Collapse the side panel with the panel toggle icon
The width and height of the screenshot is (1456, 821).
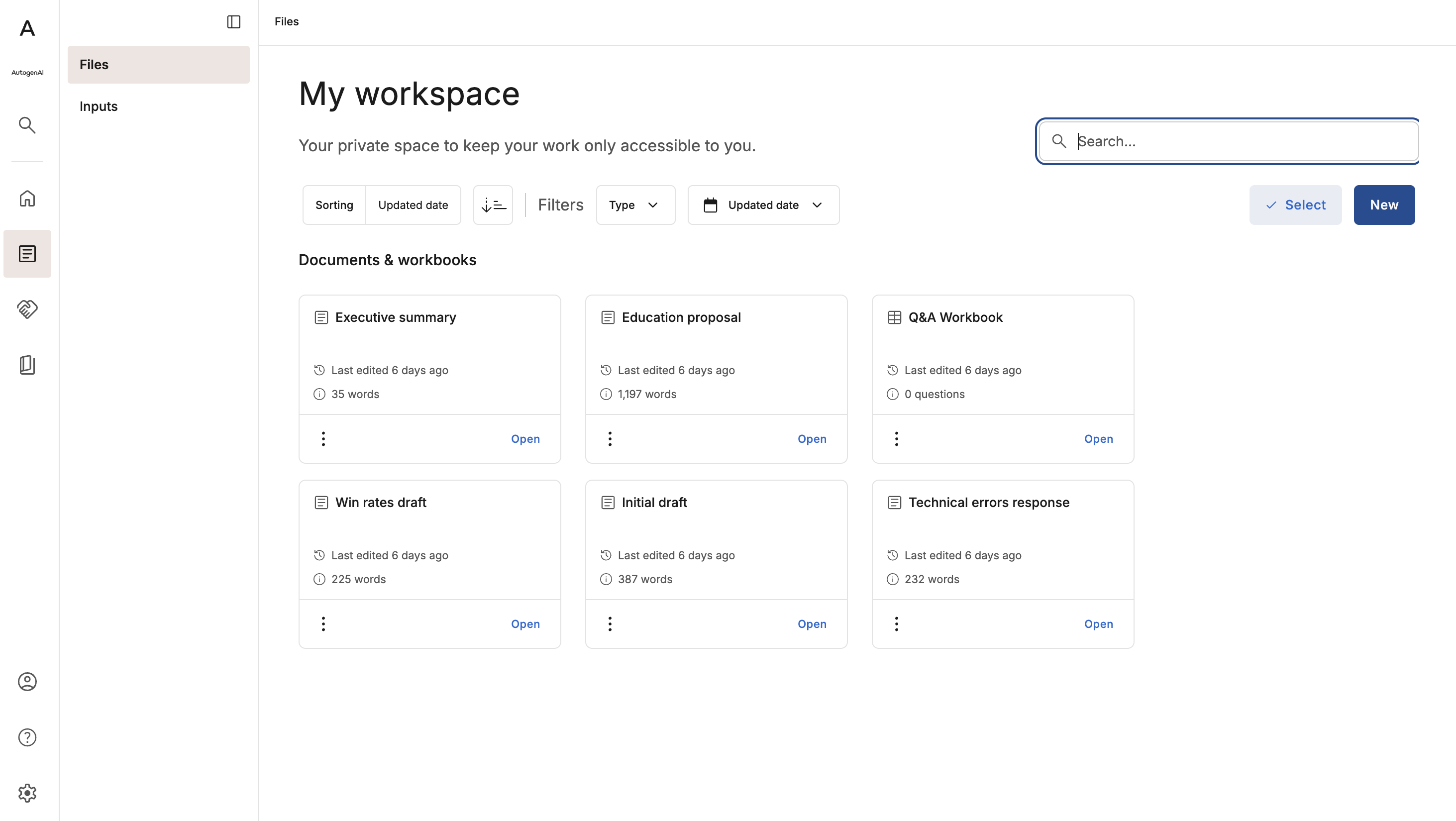pyautogui.click(x=233, y=21)
